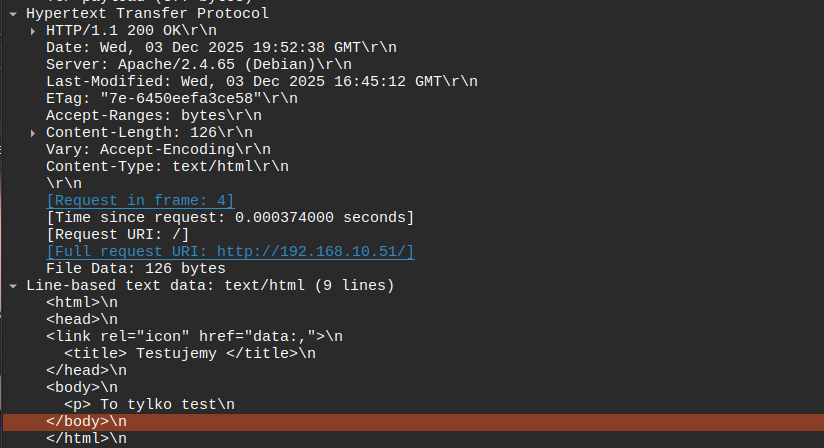Screen dimensions: 824x448
Task: Follow the Full request URI link
Action: click(x=230, y=251)
